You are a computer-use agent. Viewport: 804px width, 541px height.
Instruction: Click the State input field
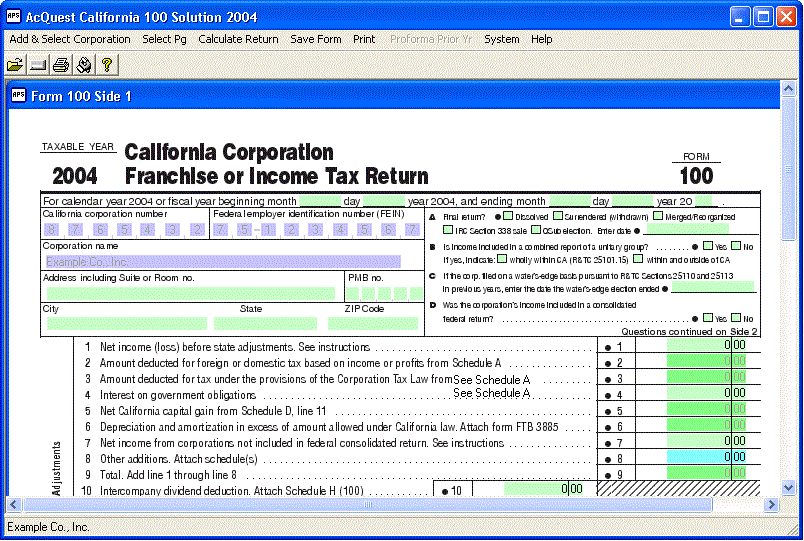(x=265, y=324)
